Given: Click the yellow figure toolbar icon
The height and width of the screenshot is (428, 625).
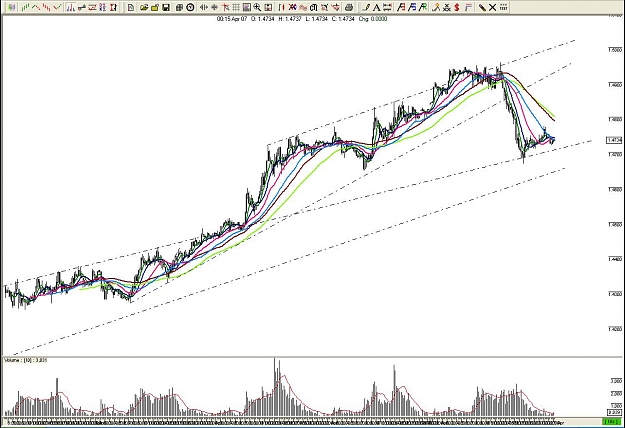Looking at the screenshot, I should coord(436,7).
